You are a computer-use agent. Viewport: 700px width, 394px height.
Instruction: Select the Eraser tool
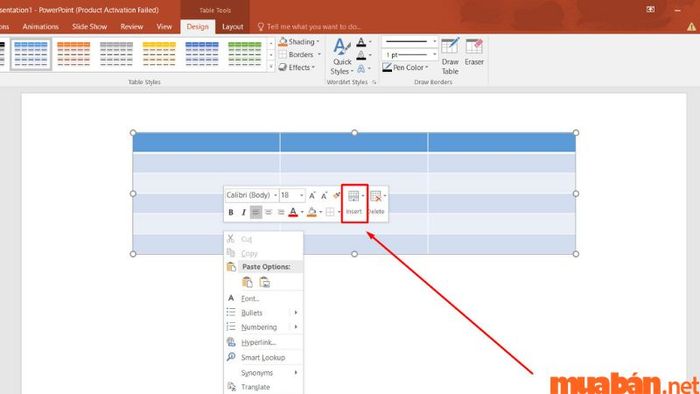click(474, 53)
